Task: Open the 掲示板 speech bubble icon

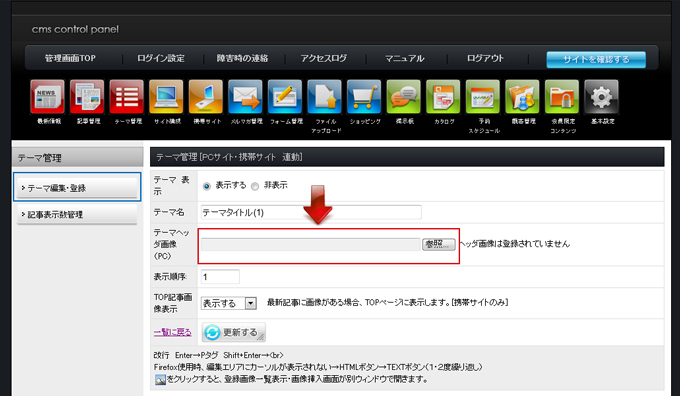Action: (404, 96)
